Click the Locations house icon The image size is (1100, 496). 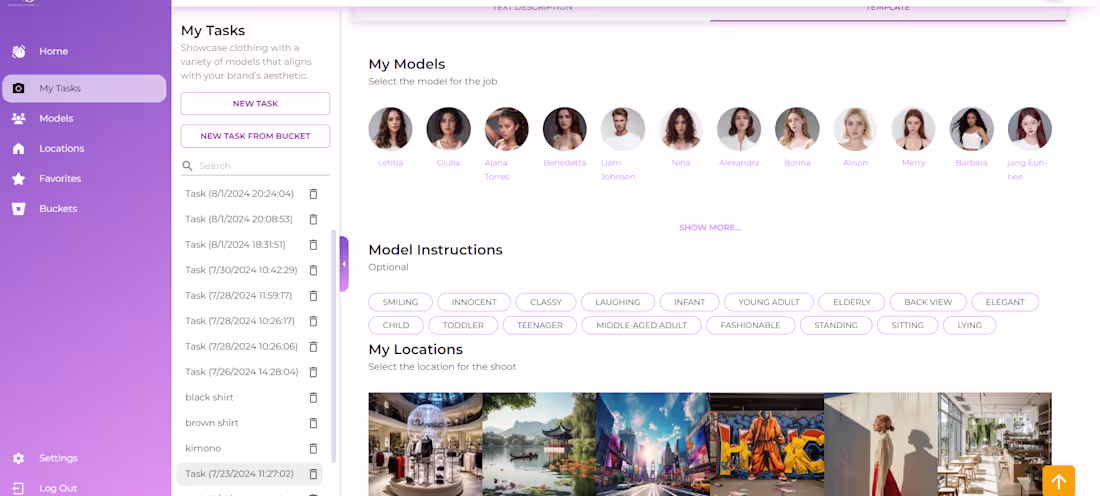pos(19,149)
